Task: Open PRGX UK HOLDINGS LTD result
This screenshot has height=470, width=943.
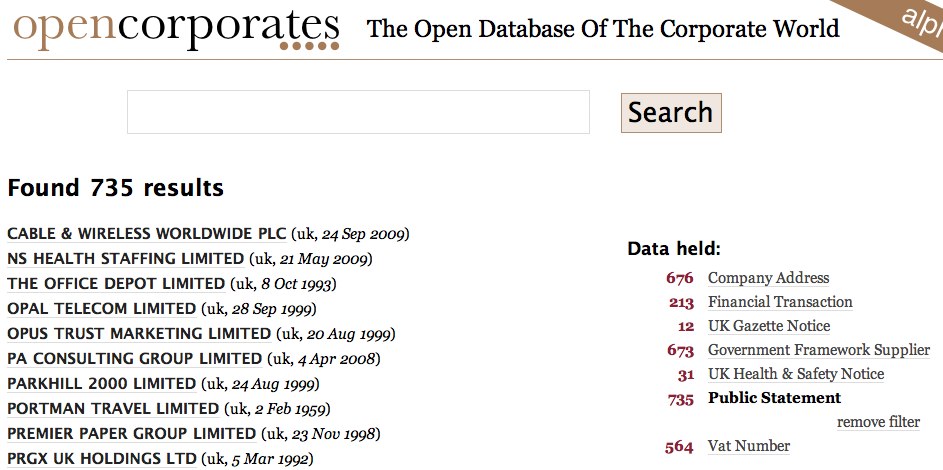Action: point(101,459)
